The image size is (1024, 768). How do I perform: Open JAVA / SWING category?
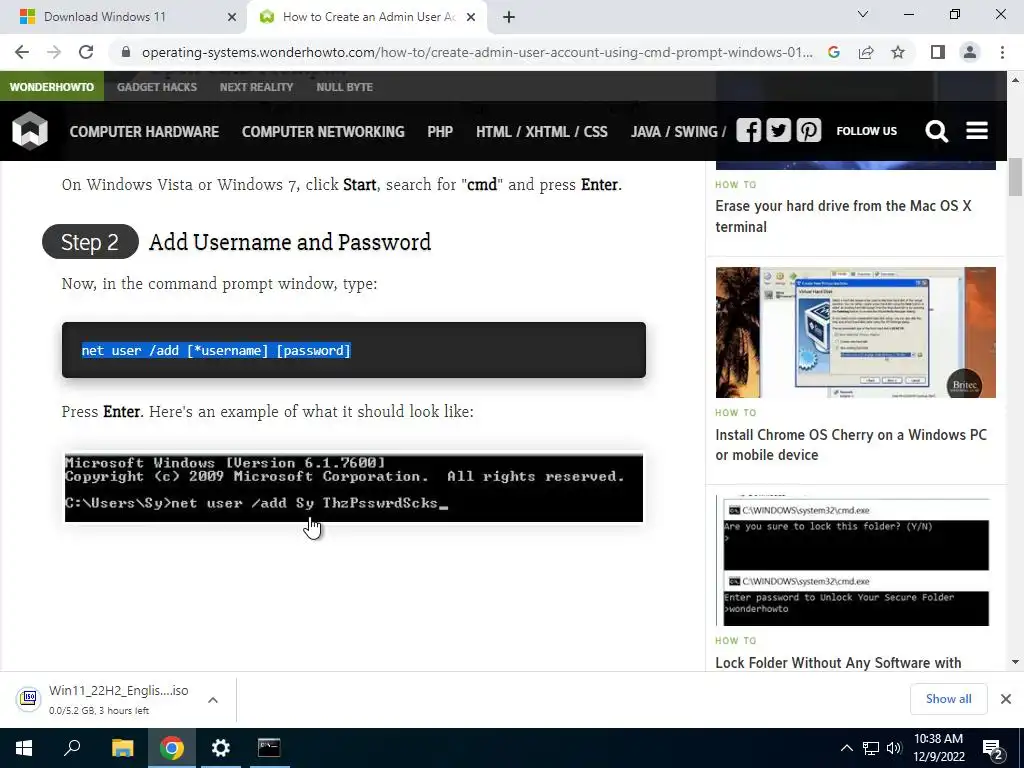pos(679,132)
